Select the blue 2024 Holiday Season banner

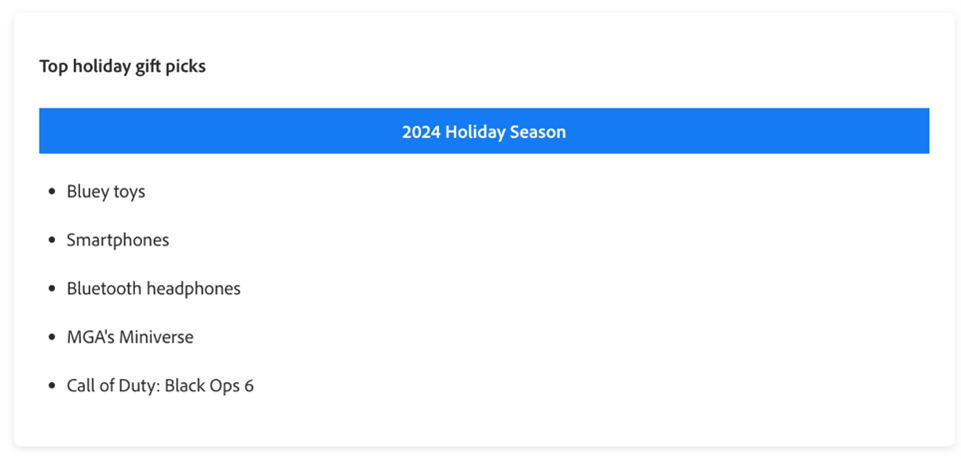coord(484,131)
